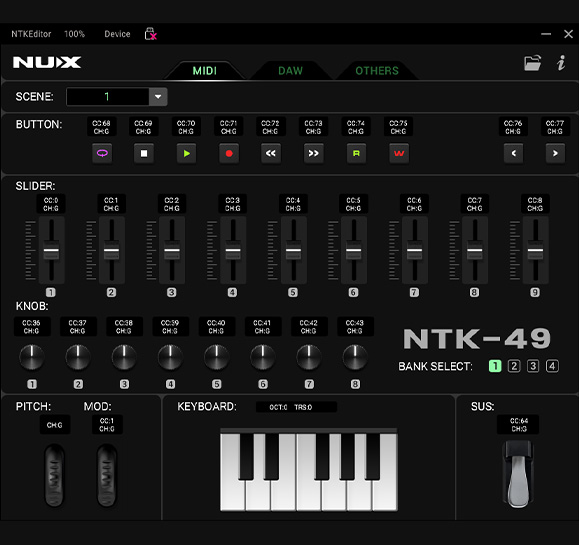Switch to the MIDI tab
This screenshot has height=545, width=579.
click(x=205, y=71)
